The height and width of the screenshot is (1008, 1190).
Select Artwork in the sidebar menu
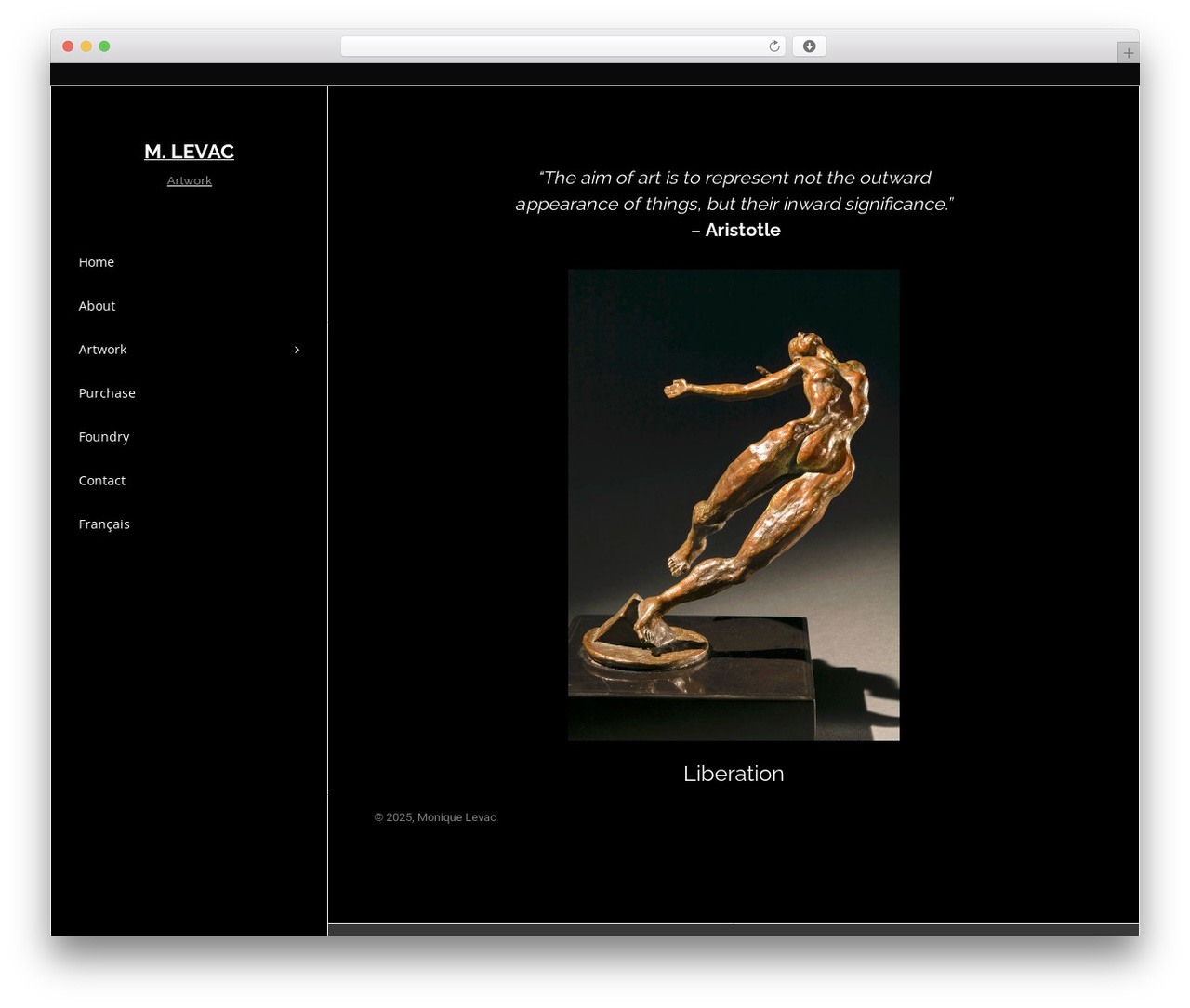click(102, 350)
